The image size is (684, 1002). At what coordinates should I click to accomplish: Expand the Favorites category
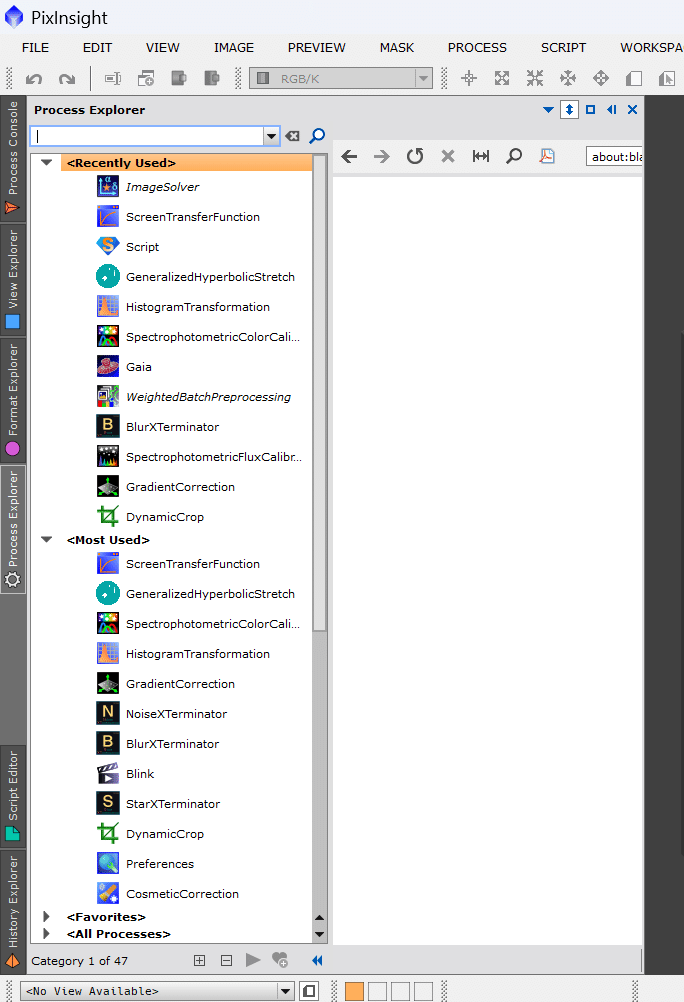(x=46, y=916)
